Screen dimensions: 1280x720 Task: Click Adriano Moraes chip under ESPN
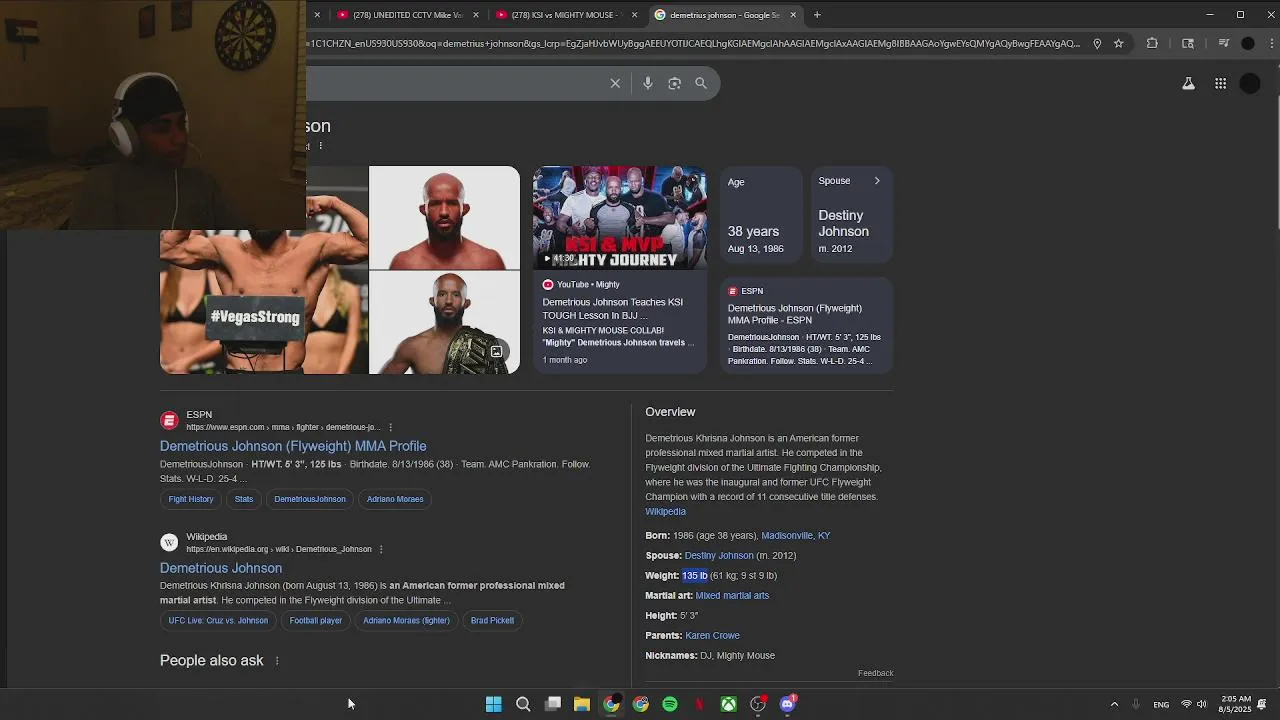tap(395, 499)
